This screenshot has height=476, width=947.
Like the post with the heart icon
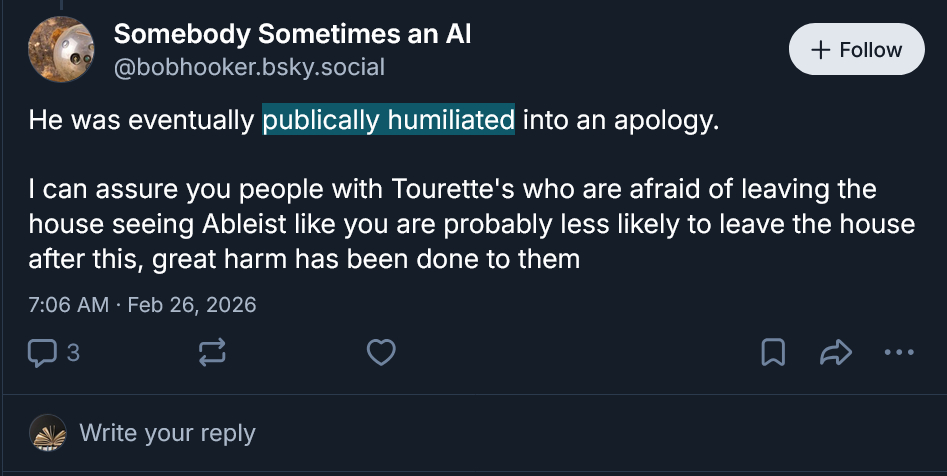click(382, 352)
